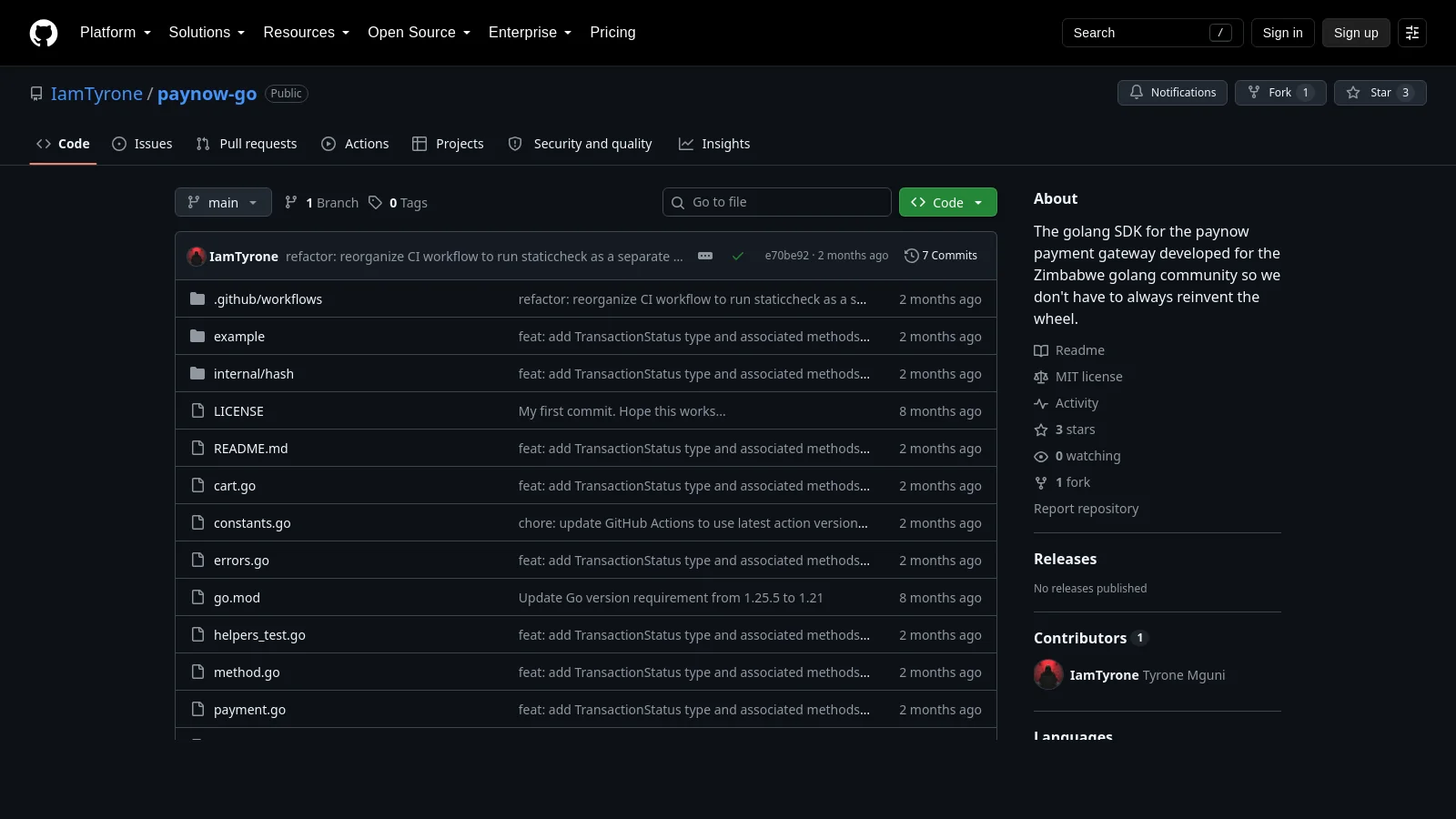Screen dimensions: 1456x819
Task: Click the Report repository link
Action: coord(1086,509)
